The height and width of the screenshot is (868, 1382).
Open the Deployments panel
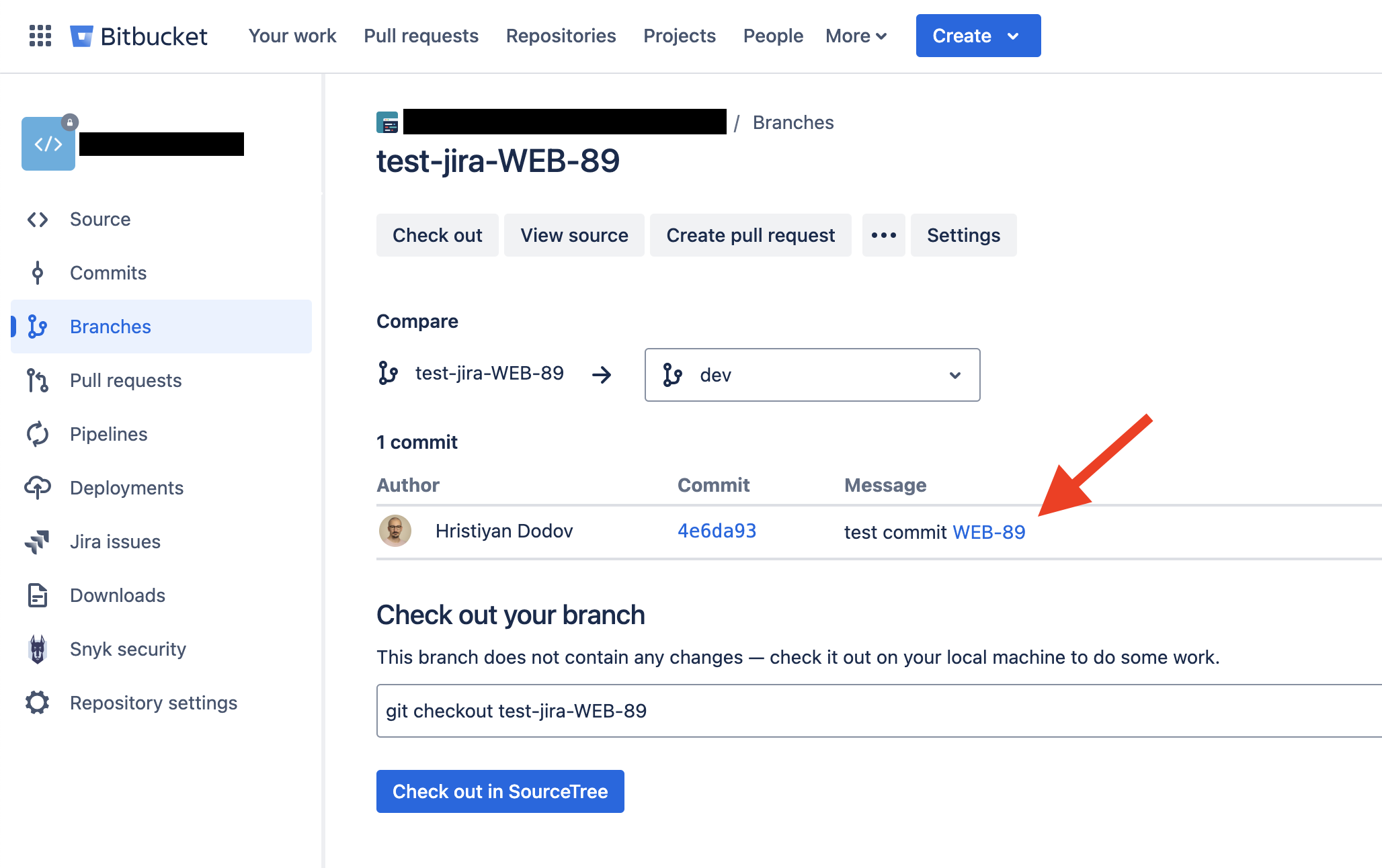point(126,488)
